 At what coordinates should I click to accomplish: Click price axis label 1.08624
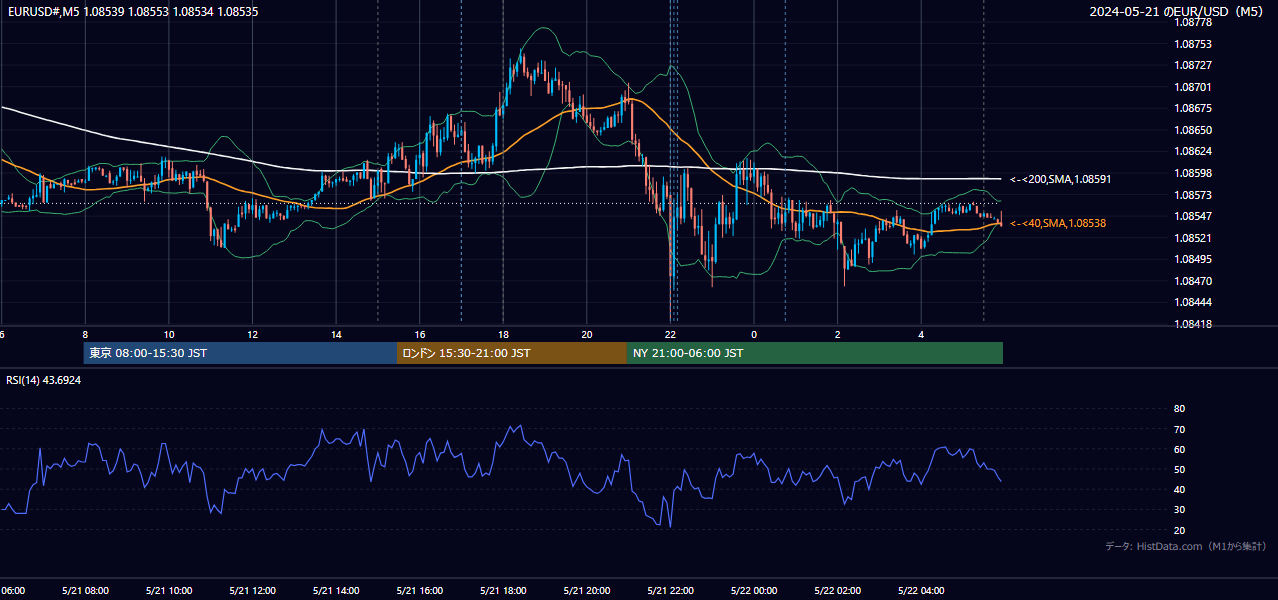coord(1193,151)
